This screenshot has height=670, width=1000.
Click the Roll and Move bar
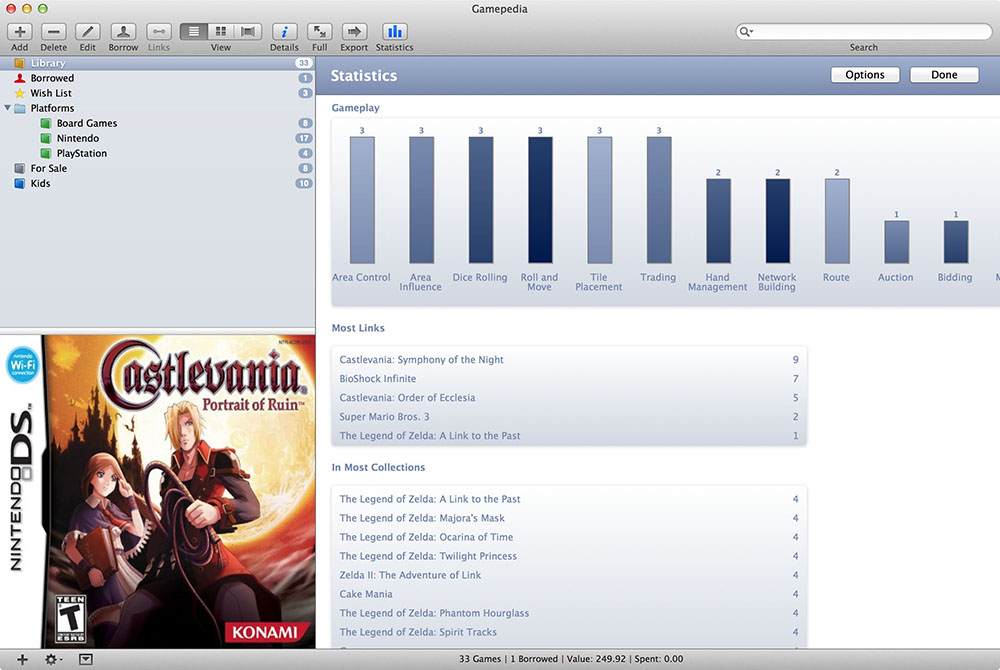pos(540,200)
